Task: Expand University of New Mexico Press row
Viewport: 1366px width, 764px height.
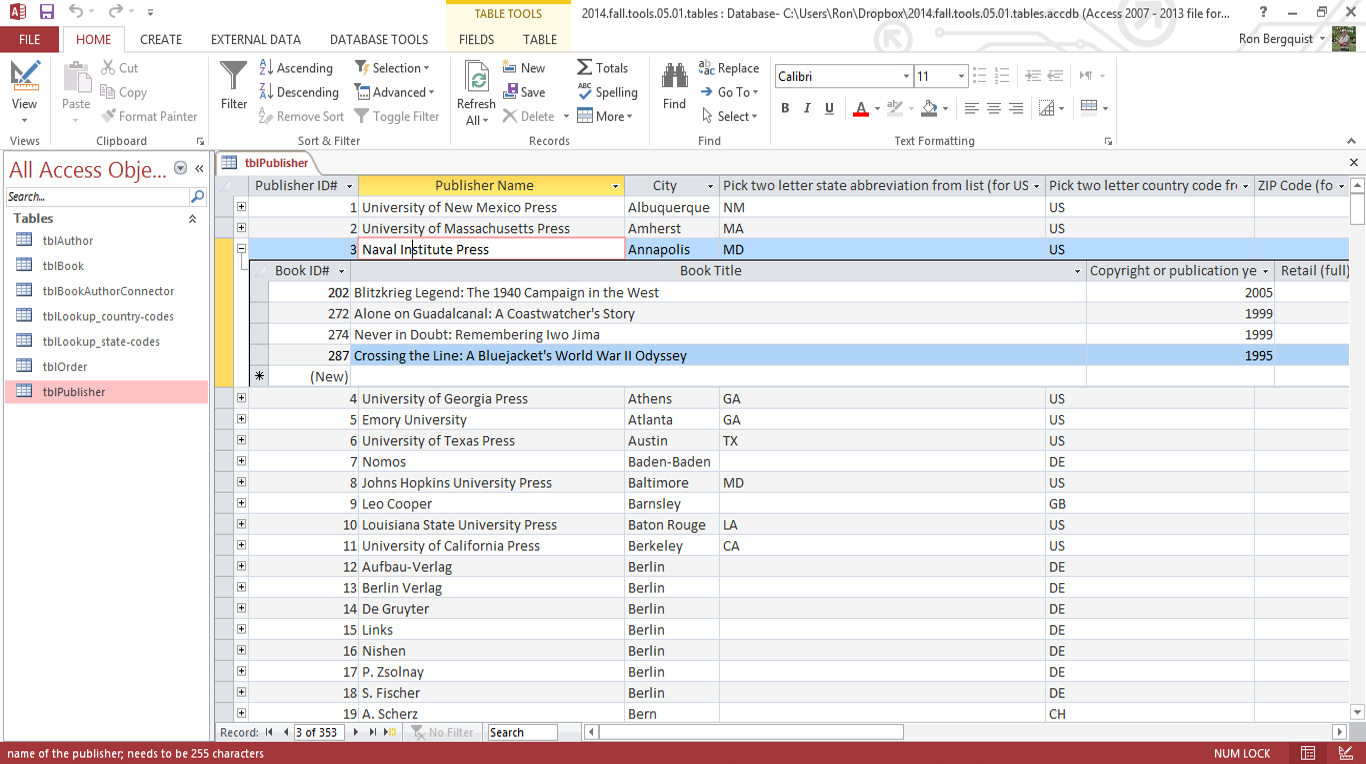Action: [241, 207]
